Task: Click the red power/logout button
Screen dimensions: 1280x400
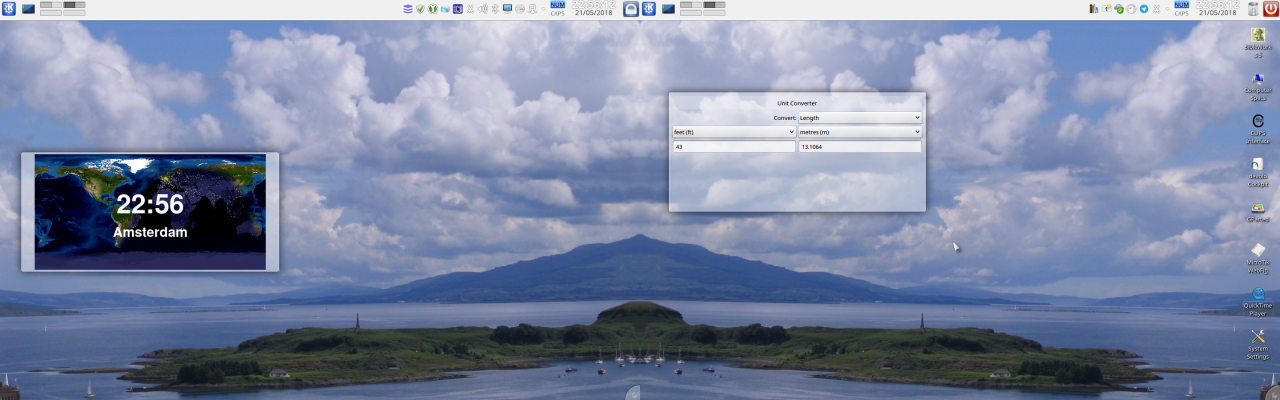Action: (1270, 9)
